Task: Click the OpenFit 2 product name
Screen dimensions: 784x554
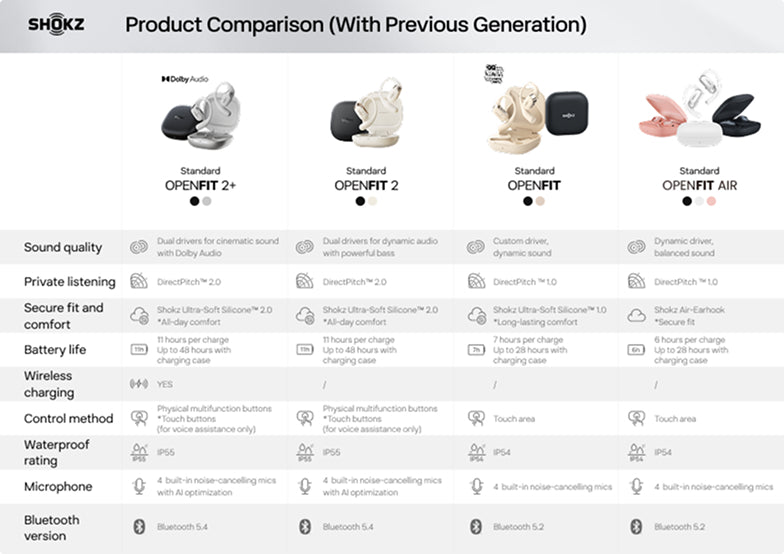Action: click(366, 185)
